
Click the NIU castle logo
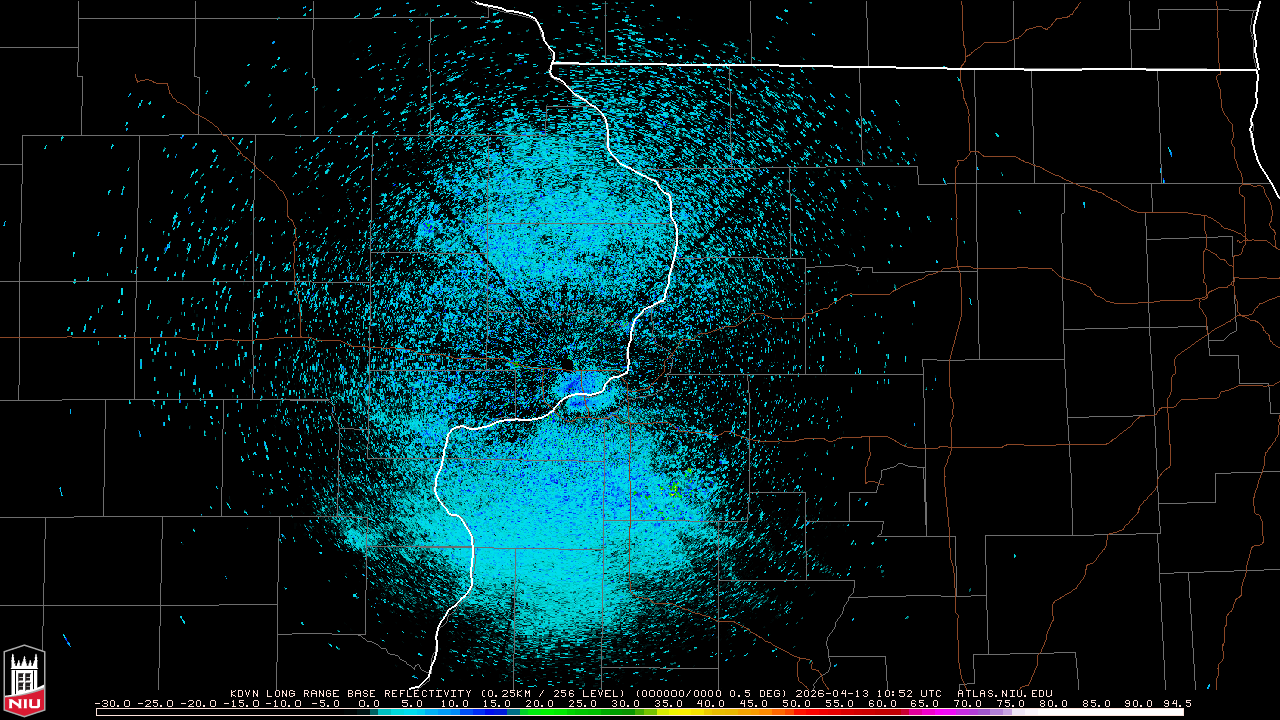[x=24, y=680]
